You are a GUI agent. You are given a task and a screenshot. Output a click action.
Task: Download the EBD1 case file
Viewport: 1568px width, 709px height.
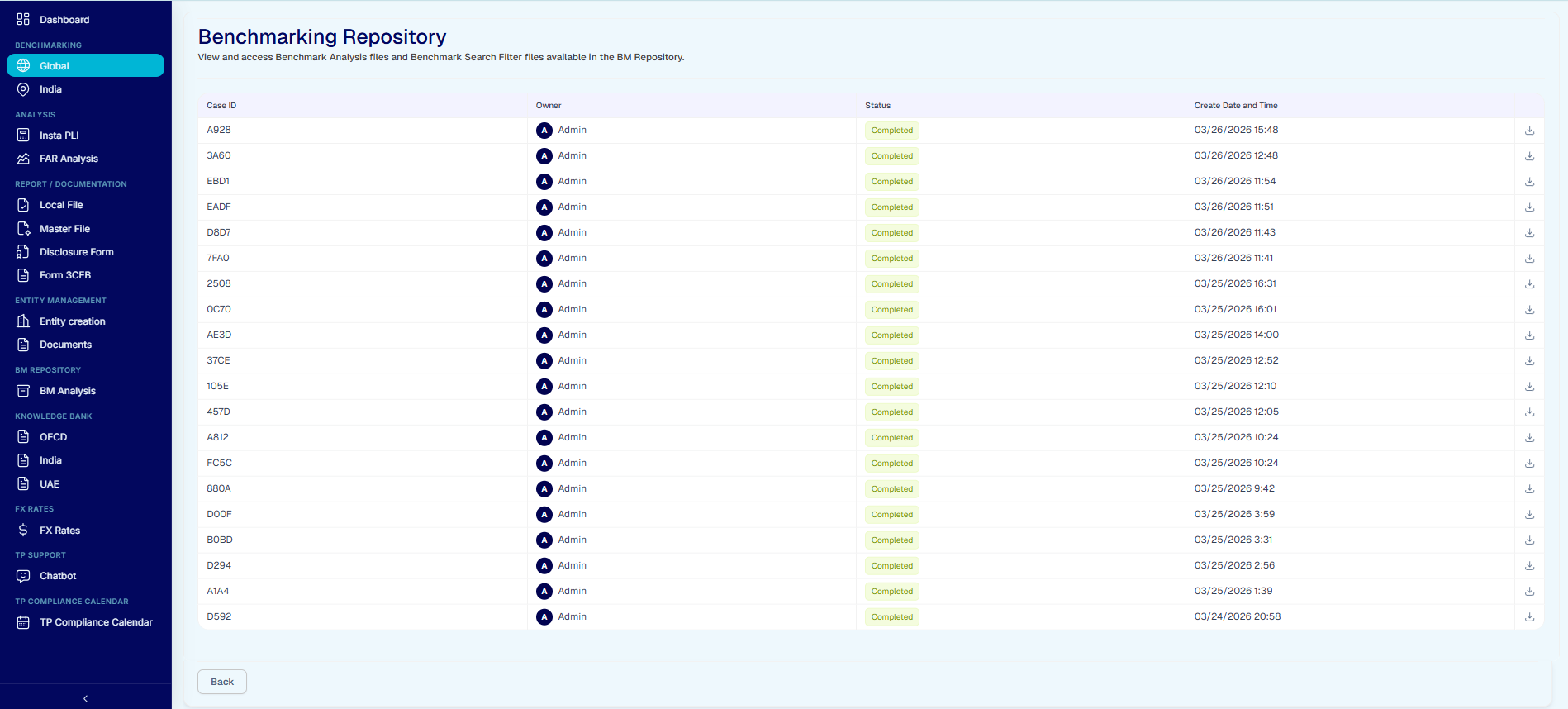[1529, 182]
